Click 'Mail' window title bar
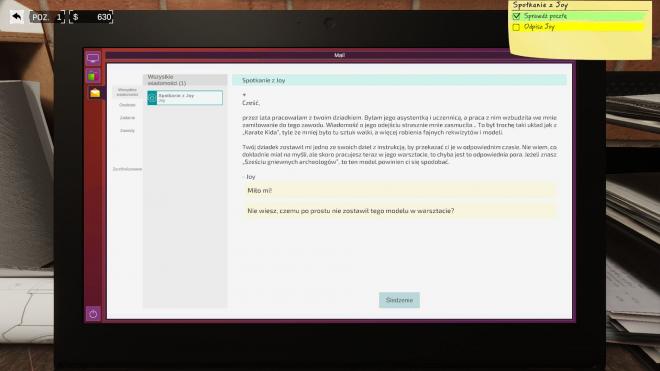Screen dimensions: 660x371 point(339,55)
